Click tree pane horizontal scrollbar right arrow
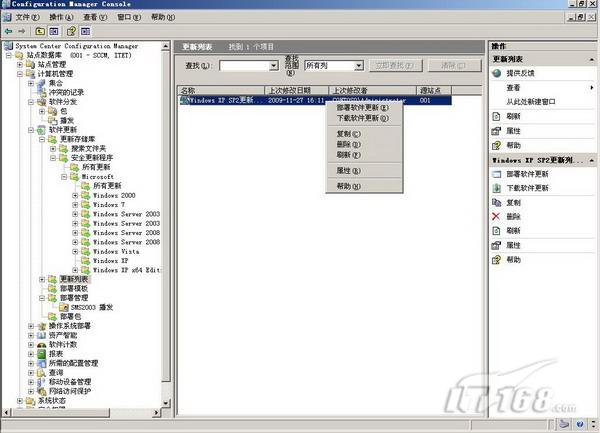 coord(156,413)
